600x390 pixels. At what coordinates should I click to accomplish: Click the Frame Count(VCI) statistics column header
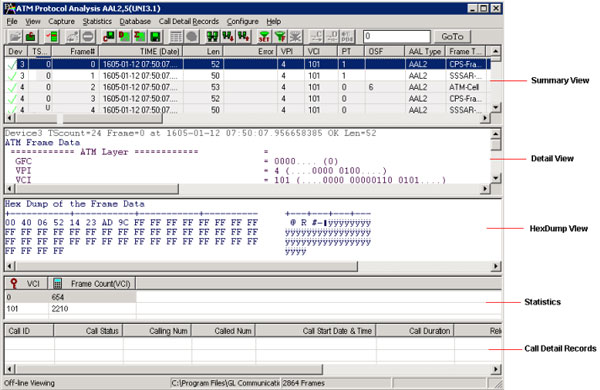point(92,284)
